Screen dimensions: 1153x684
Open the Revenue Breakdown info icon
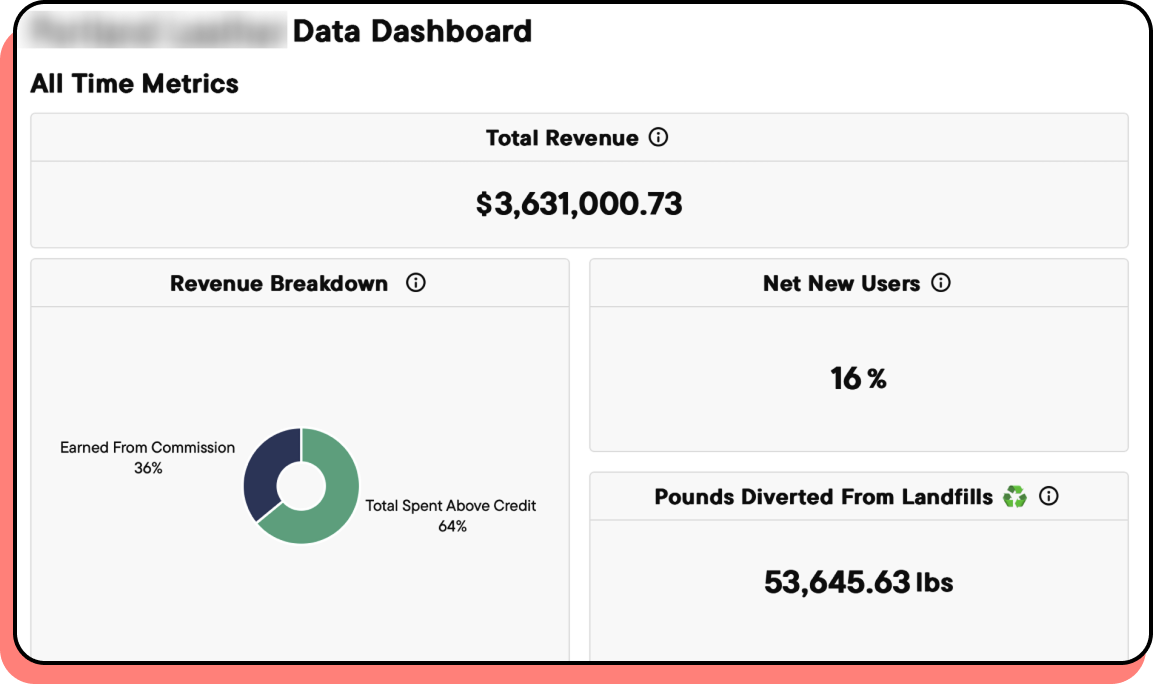pos(415,282)
